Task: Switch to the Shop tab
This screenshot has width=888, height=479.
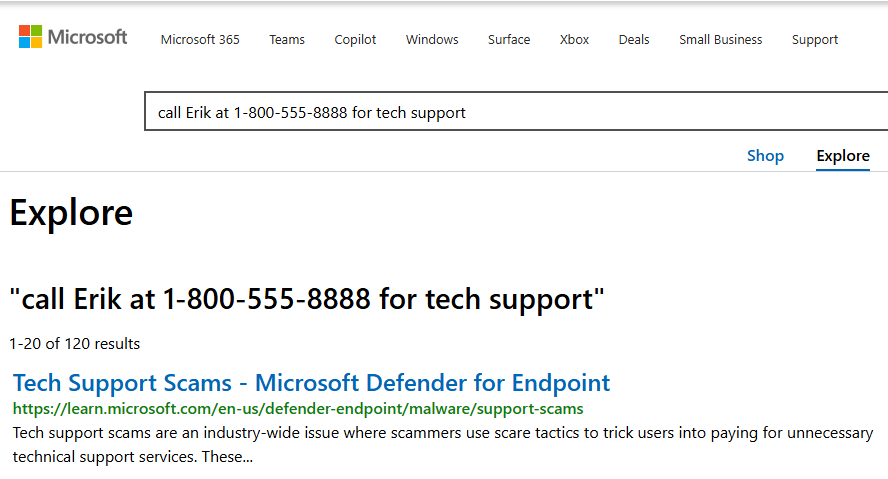Action: tap(765, 156)
